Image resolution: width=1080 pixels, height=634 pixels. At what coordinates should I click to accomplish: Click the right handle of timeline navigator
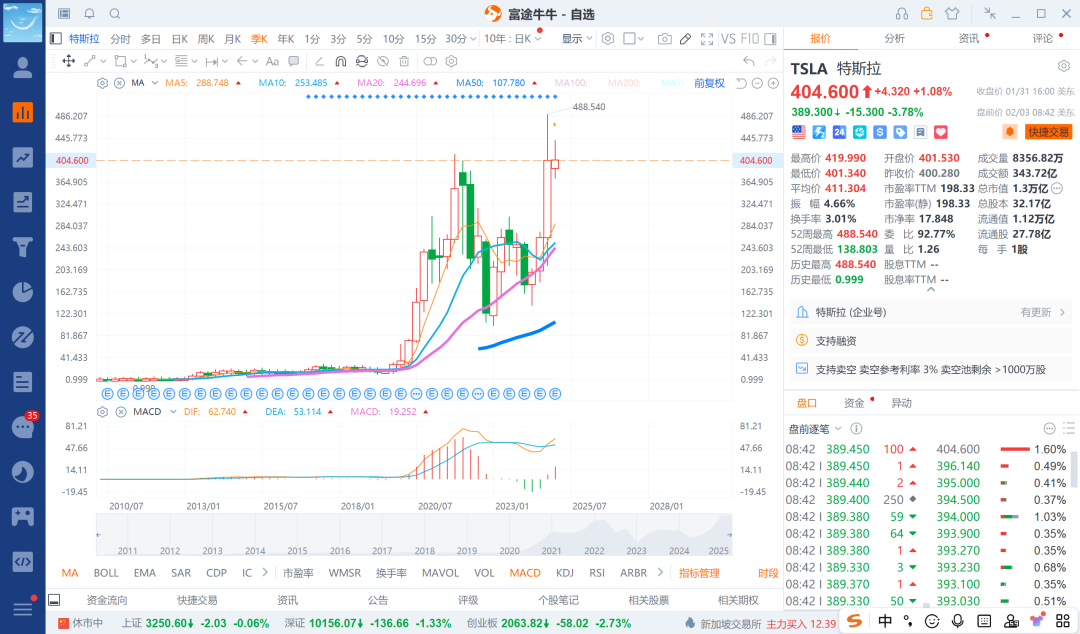tap(729, 534)
